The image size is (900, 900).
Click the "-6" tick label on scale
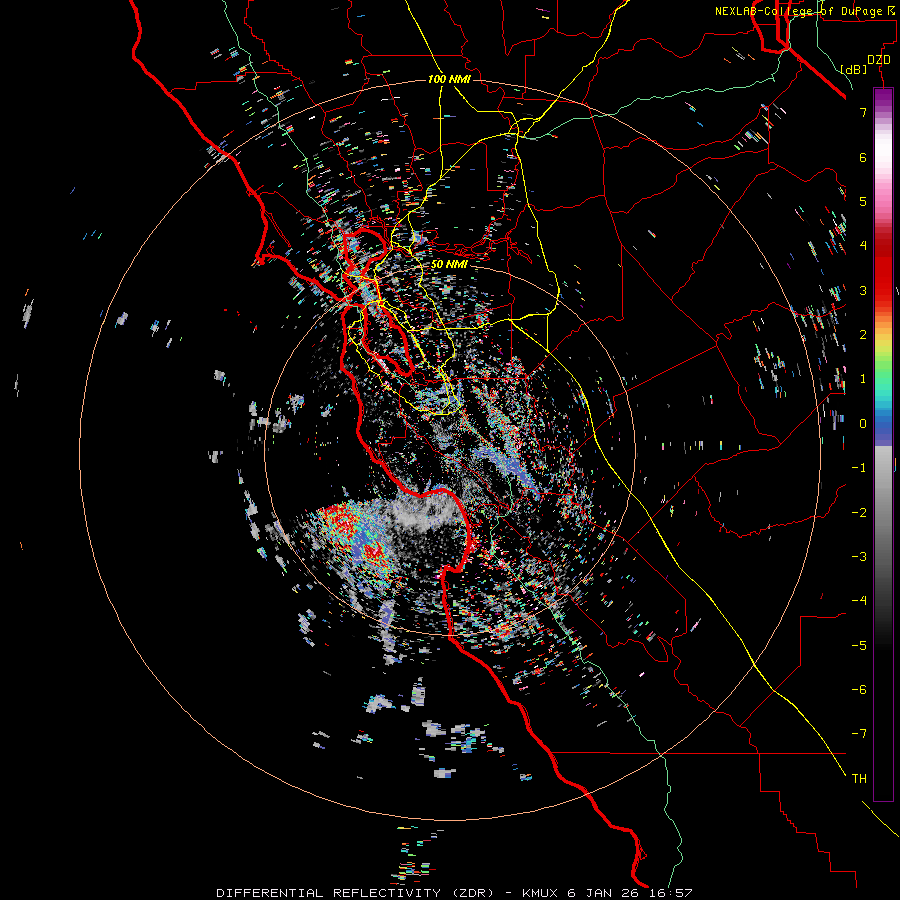pyautogui.click(x=859, y=690)
